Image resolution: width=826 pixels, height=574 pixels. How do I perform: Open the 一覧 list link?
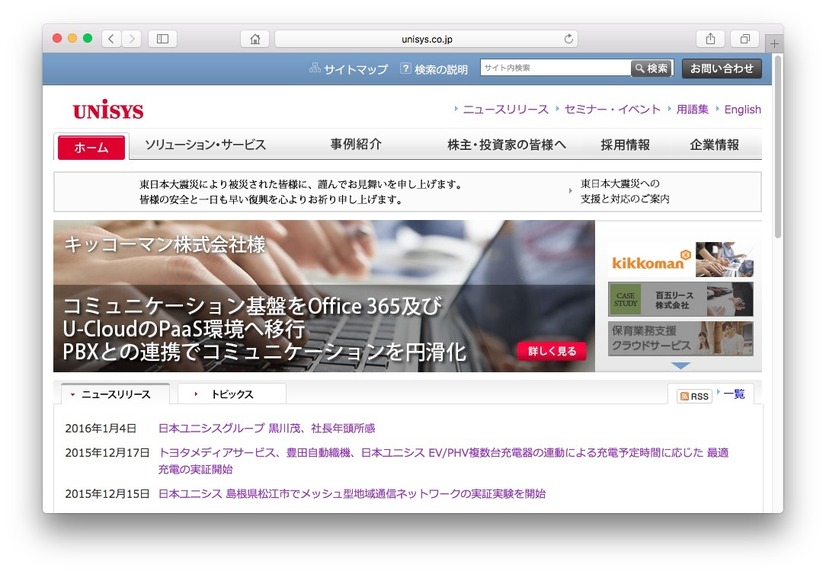click(x=733, y=394)
